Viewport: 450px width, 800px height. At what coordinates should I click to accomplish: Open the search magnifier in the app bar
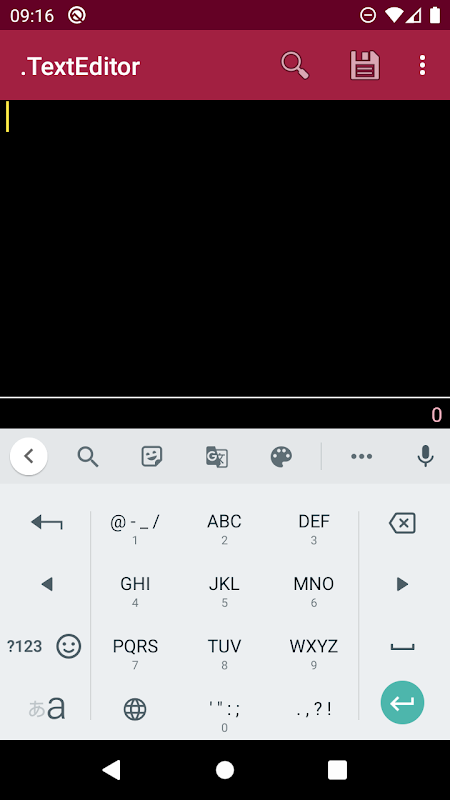(x=295, y=66)
